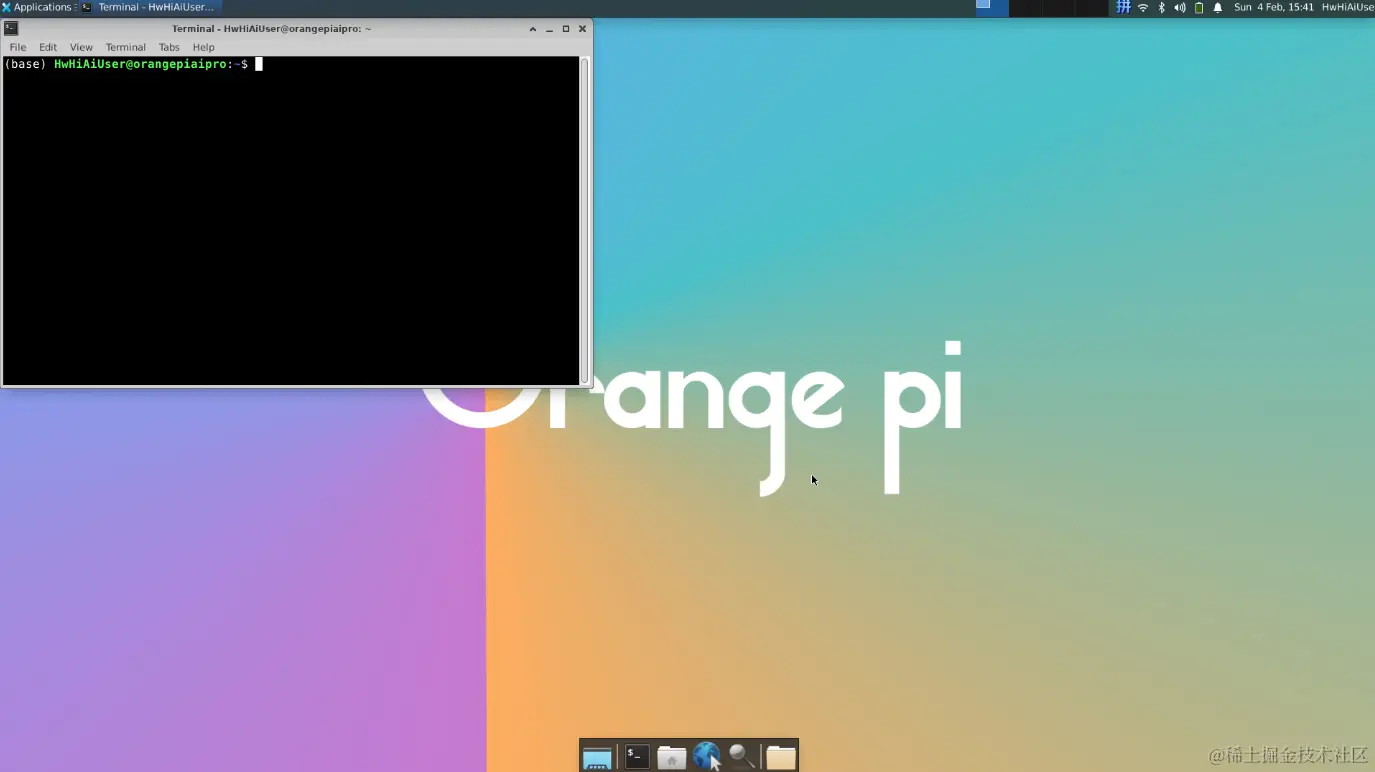Open the Application Finder magnifier in the dock
This screenshot has width=1375, height=772.
(741, 757)
